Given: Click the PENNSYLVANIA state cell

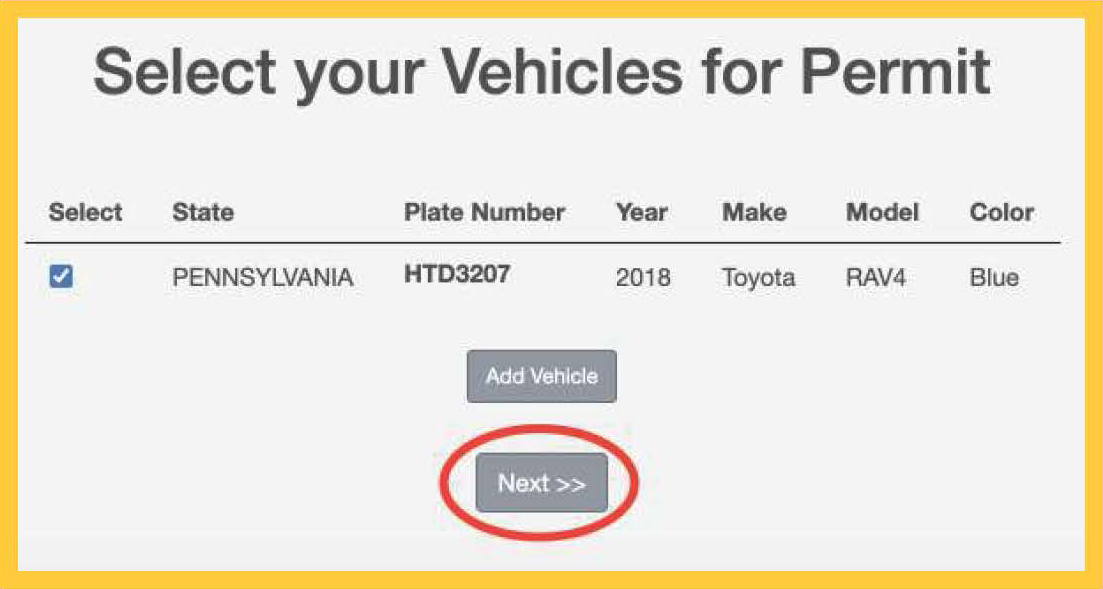Looking at the screenshot, I should [263, 278].
